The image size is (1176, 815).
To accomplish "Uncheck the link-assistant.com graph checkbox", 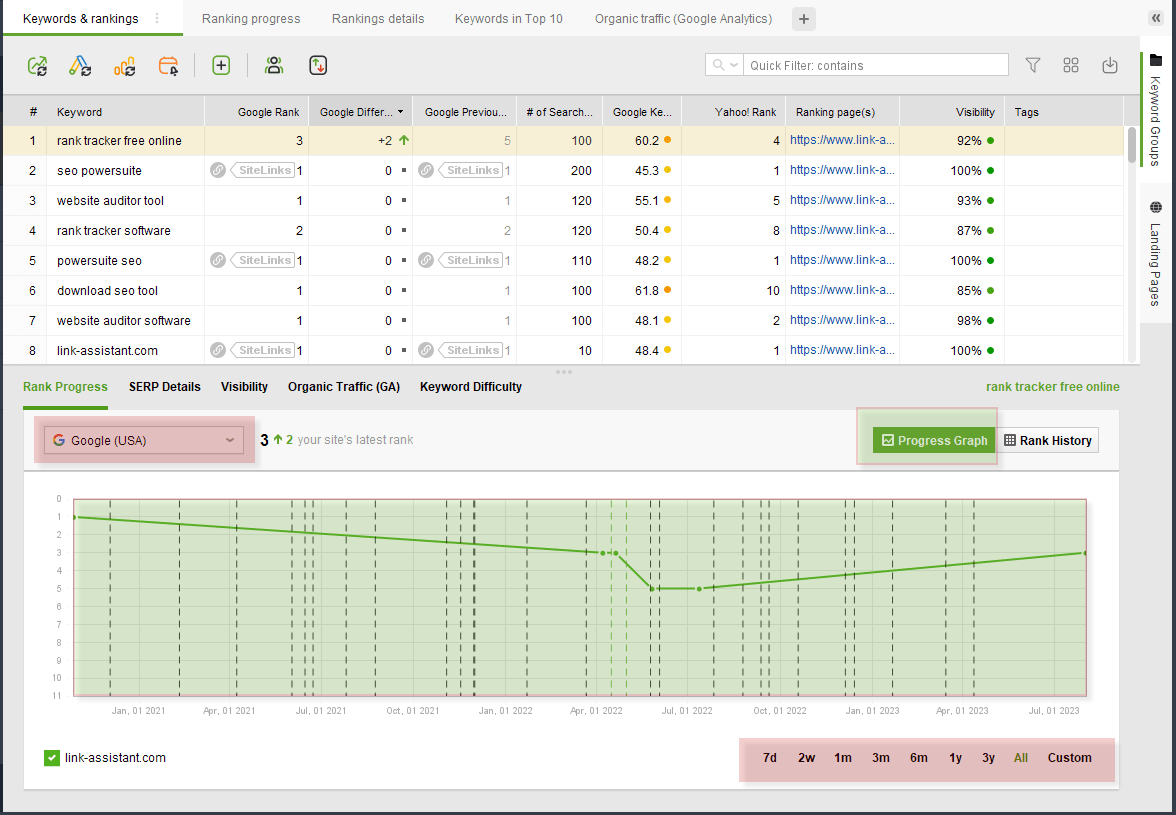I will [x=52, y=758].
